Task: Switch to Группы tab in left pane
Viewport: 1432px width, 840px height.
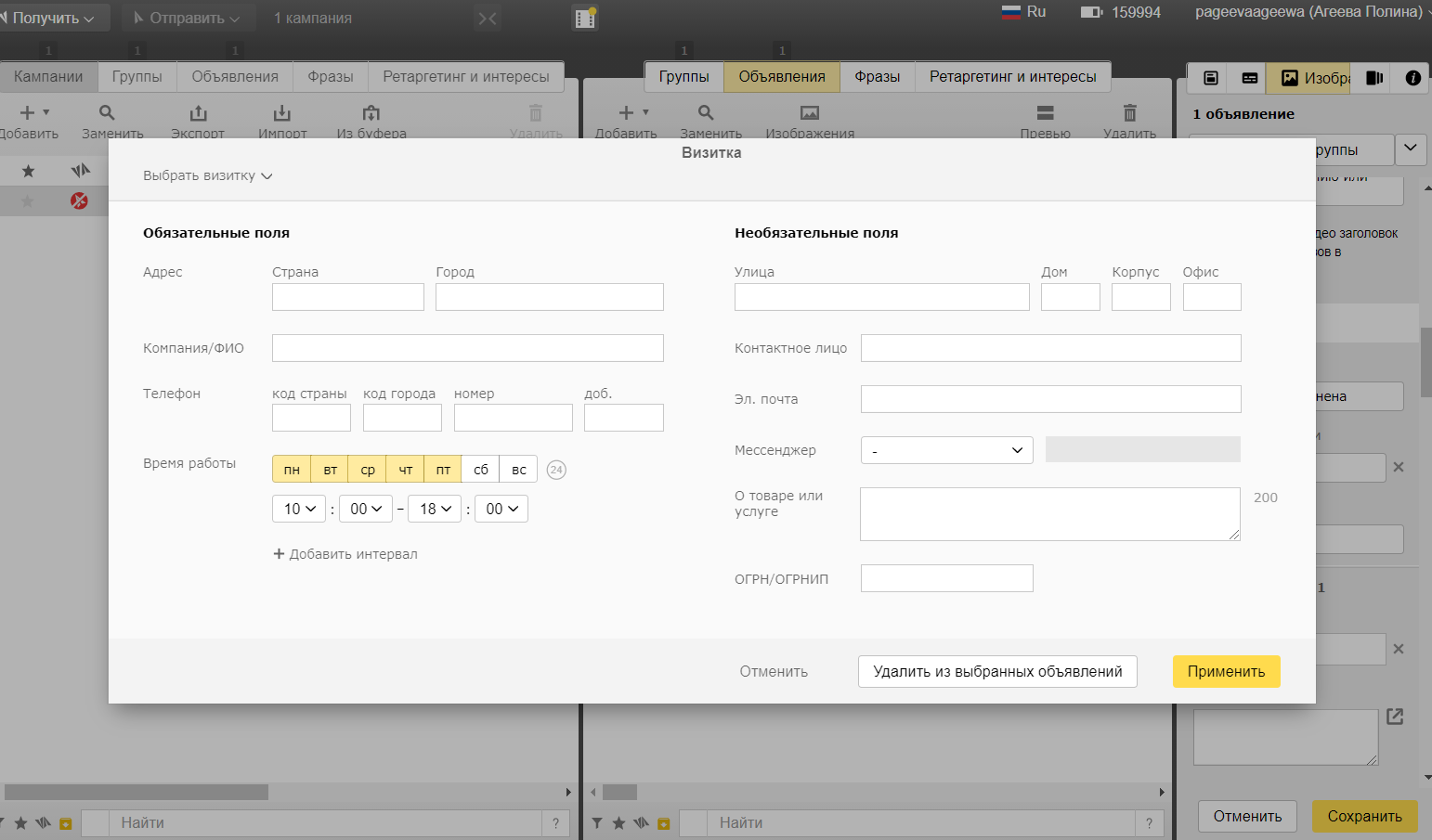Action: (137, 76)
